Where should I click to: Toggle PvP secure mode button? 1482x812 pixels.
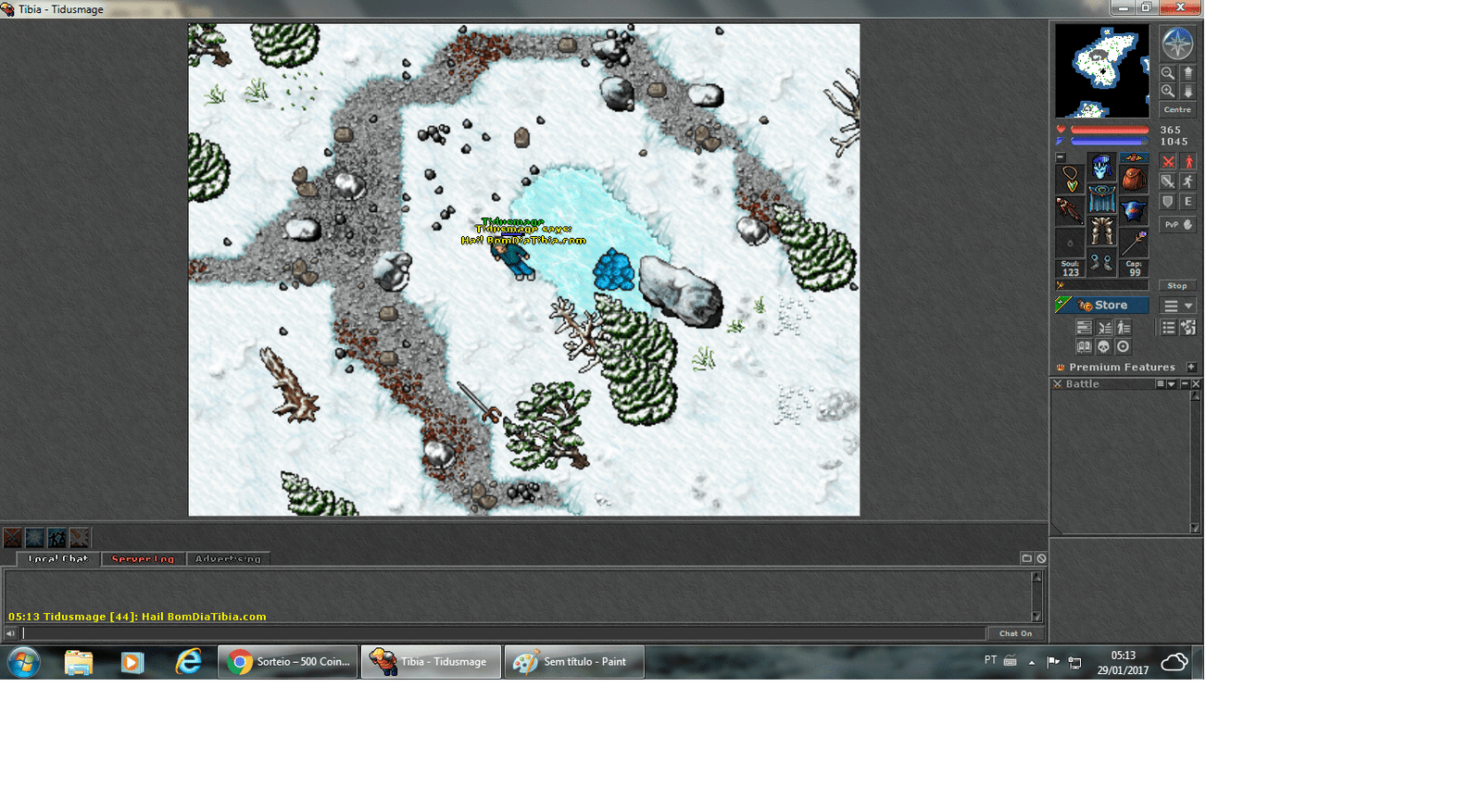(x=1178, y=225)
